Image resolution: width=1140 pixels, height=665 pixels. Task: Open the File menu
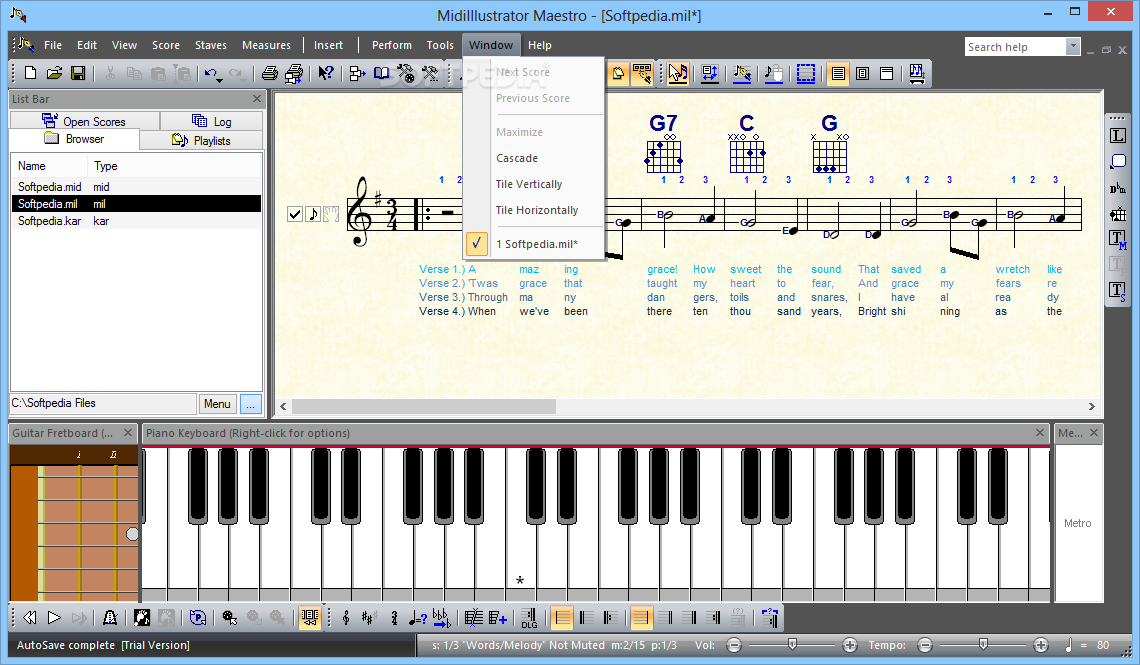53,45
